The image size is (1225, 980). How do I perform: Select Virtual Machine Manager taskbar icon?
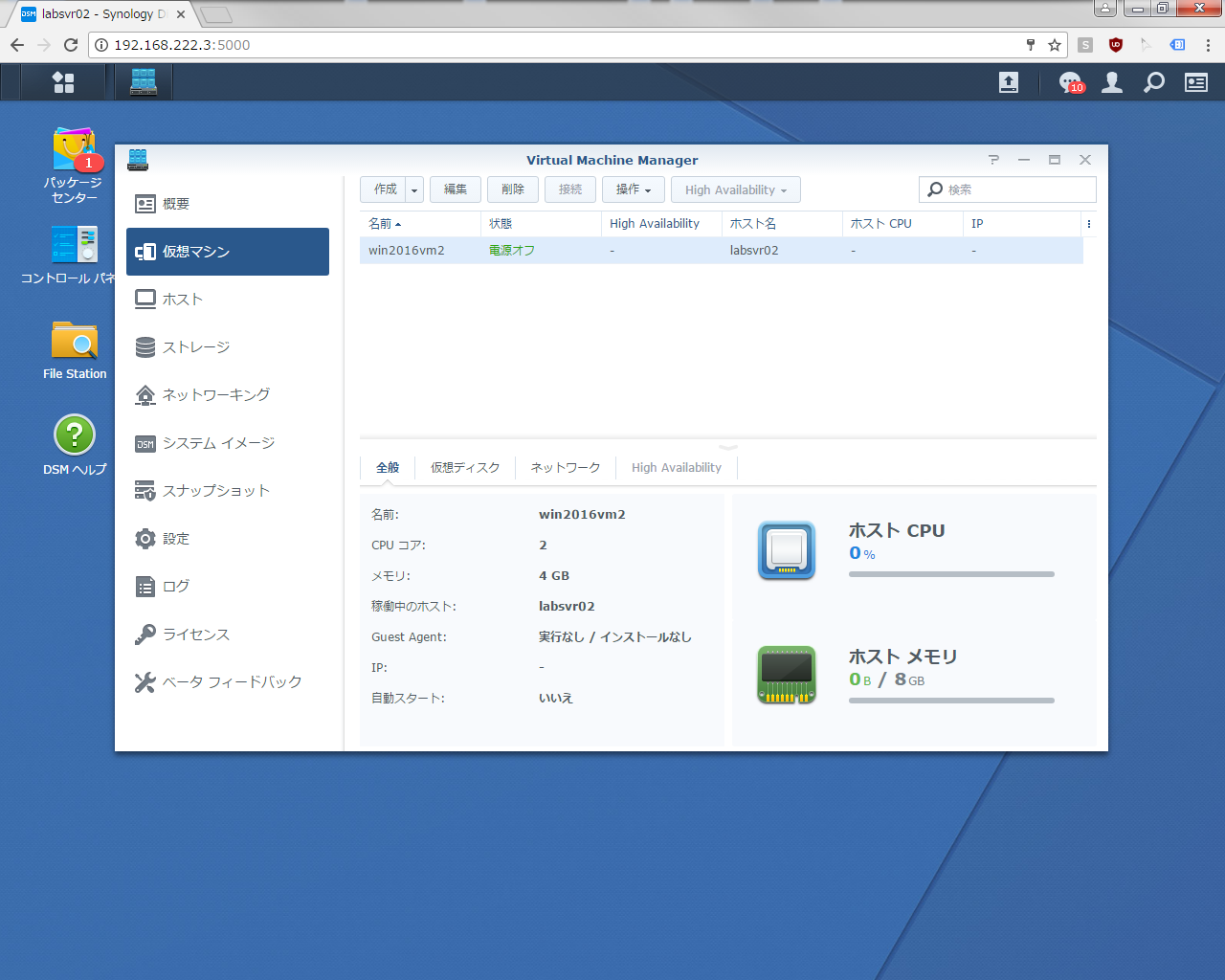click(x=144, y=82)
